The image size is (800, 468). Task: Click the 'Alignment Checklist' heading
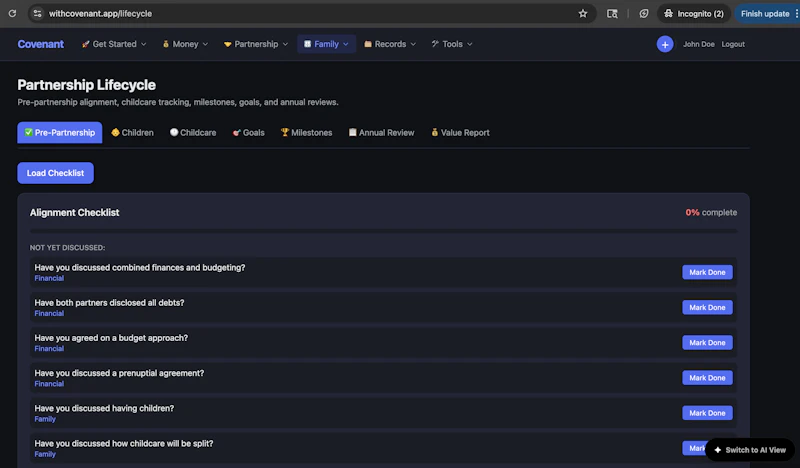(x=74, y=212)
